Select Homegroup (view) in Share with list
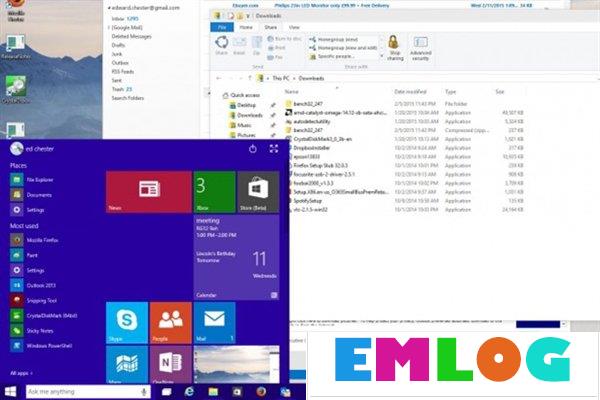The width and height of the screenshot is (600, 400). [333, 39]
